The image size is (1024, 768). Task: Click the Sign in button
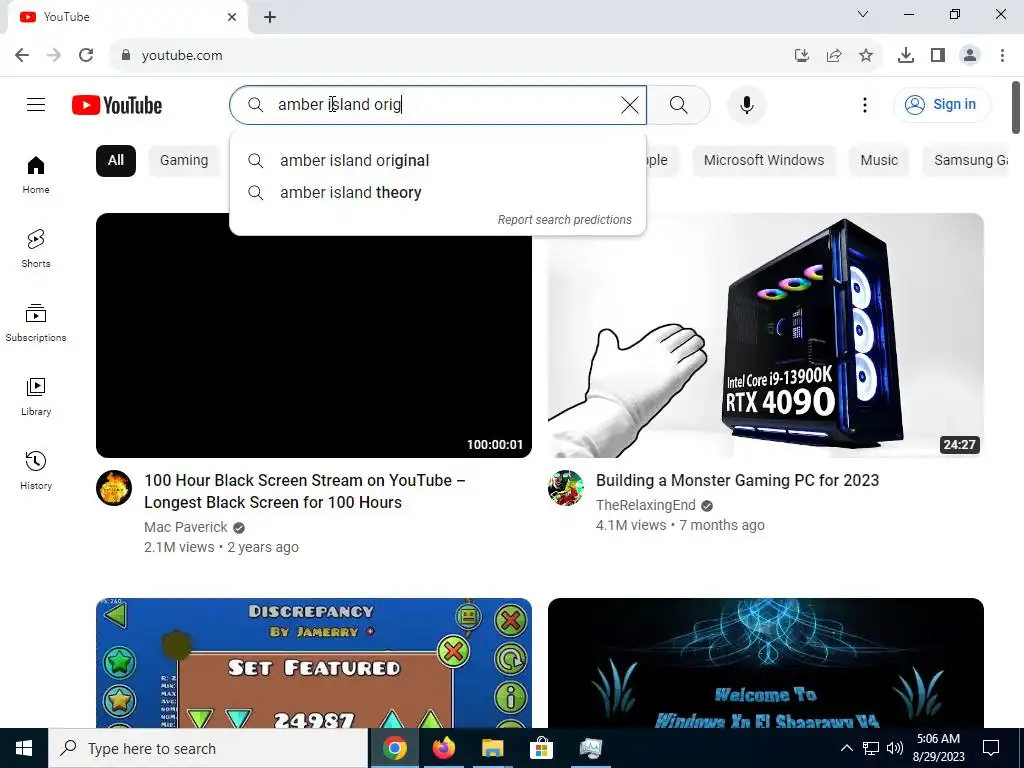942,104
